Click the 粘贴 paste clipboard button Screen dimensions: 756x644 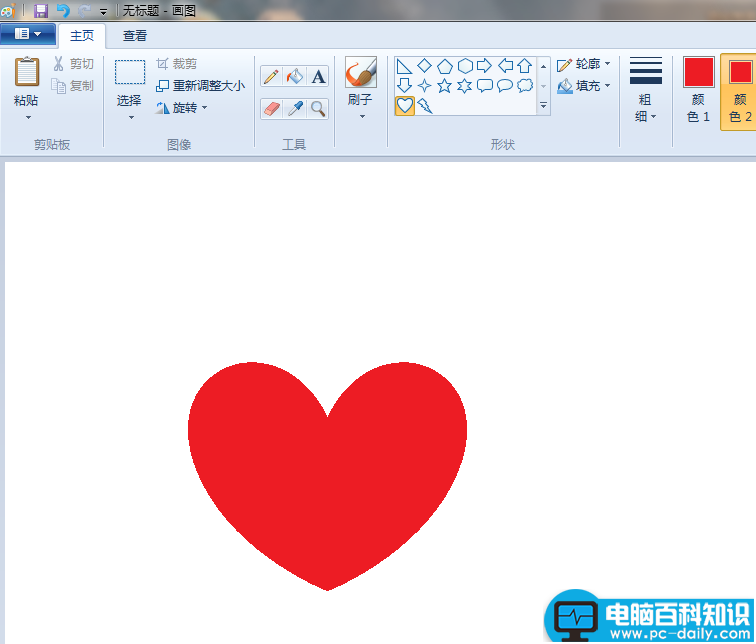[27, 72]
